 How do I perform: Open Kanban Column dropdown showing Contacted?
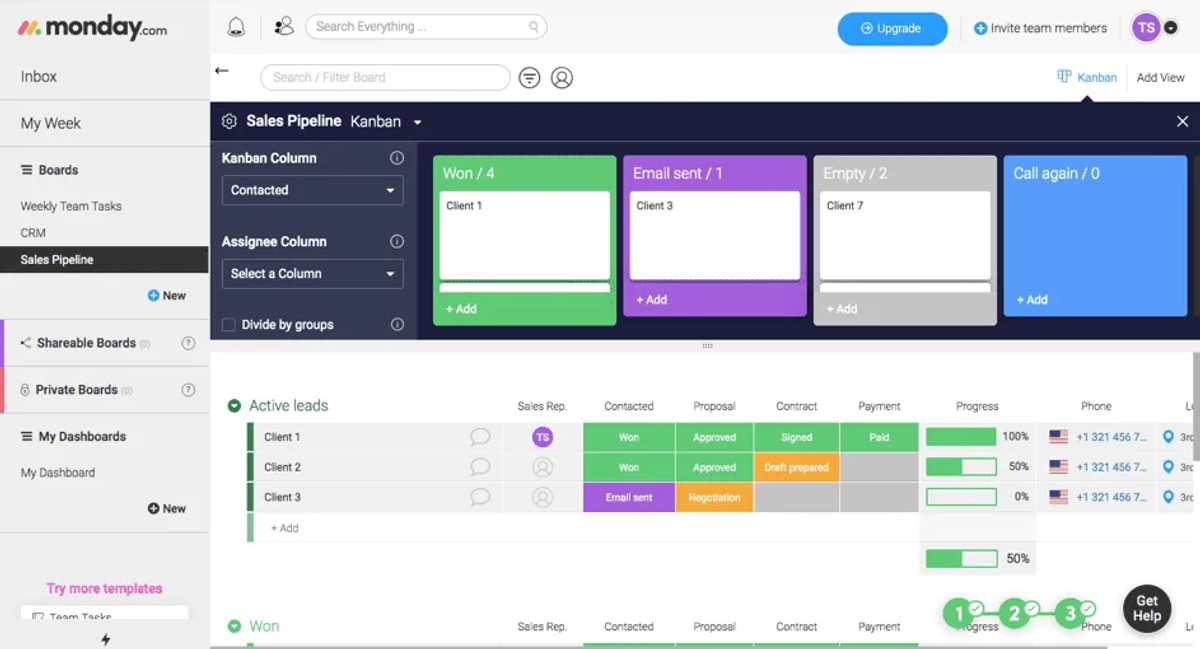312,190
